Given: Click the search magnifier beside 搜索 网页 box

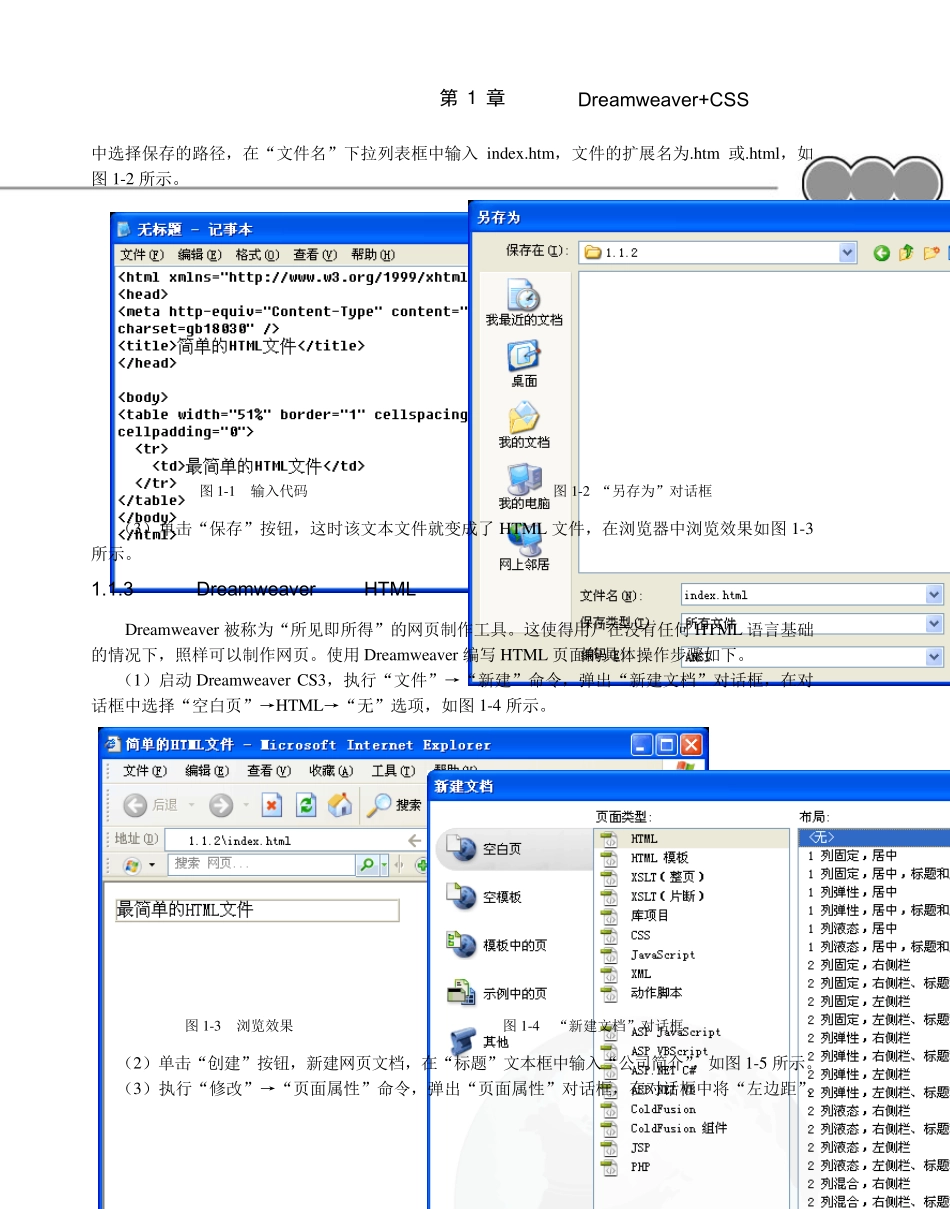Looking at the screenshot, I should pyautogui.click(x=367, y=865).
